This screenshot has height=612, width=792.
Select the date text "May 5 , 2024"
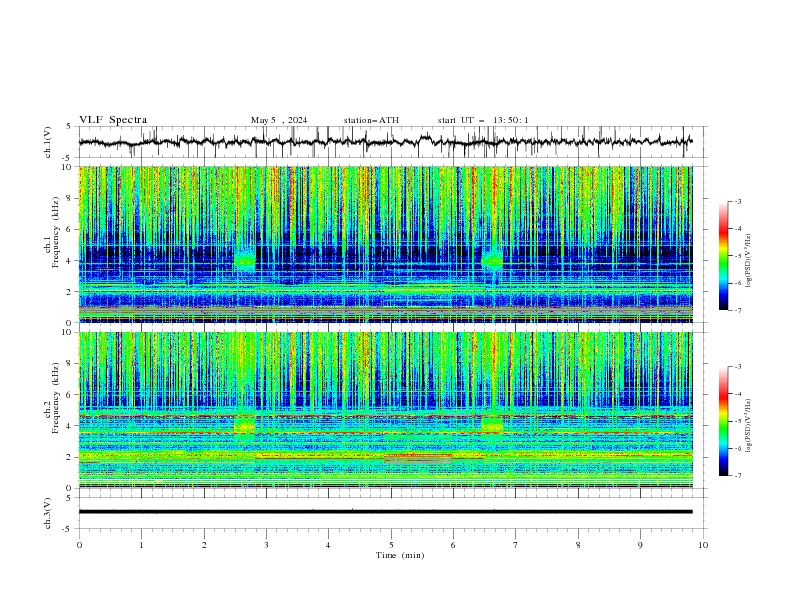[x=279, y=120]
